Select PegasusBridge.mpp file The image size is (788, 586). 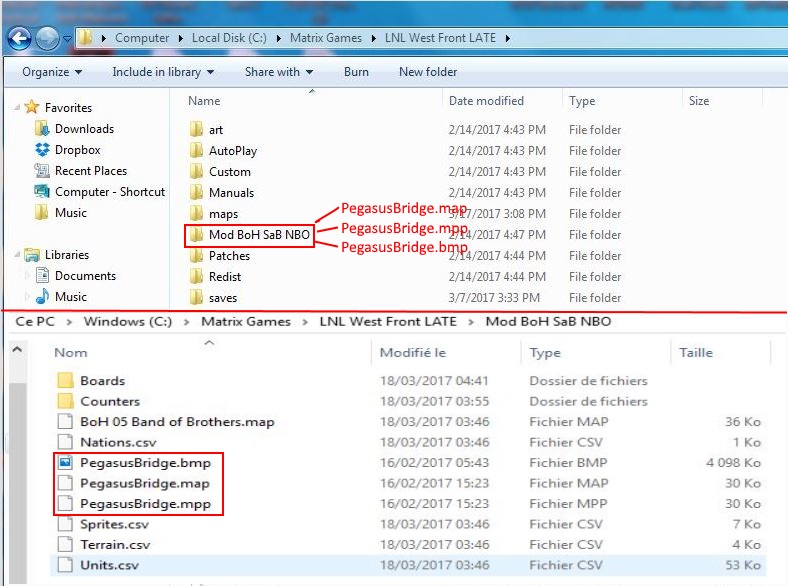click(x=145, y=504)
